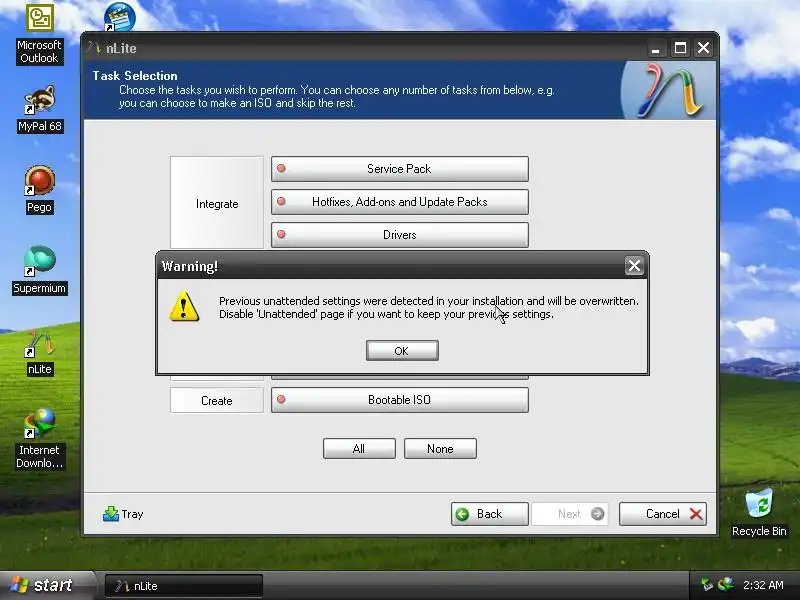Image resolution: width=800 pixels, height=600 pixels.
Task: Click the yellow warning triangle icon
Action: pyautogui.click(x=184, y=306)
